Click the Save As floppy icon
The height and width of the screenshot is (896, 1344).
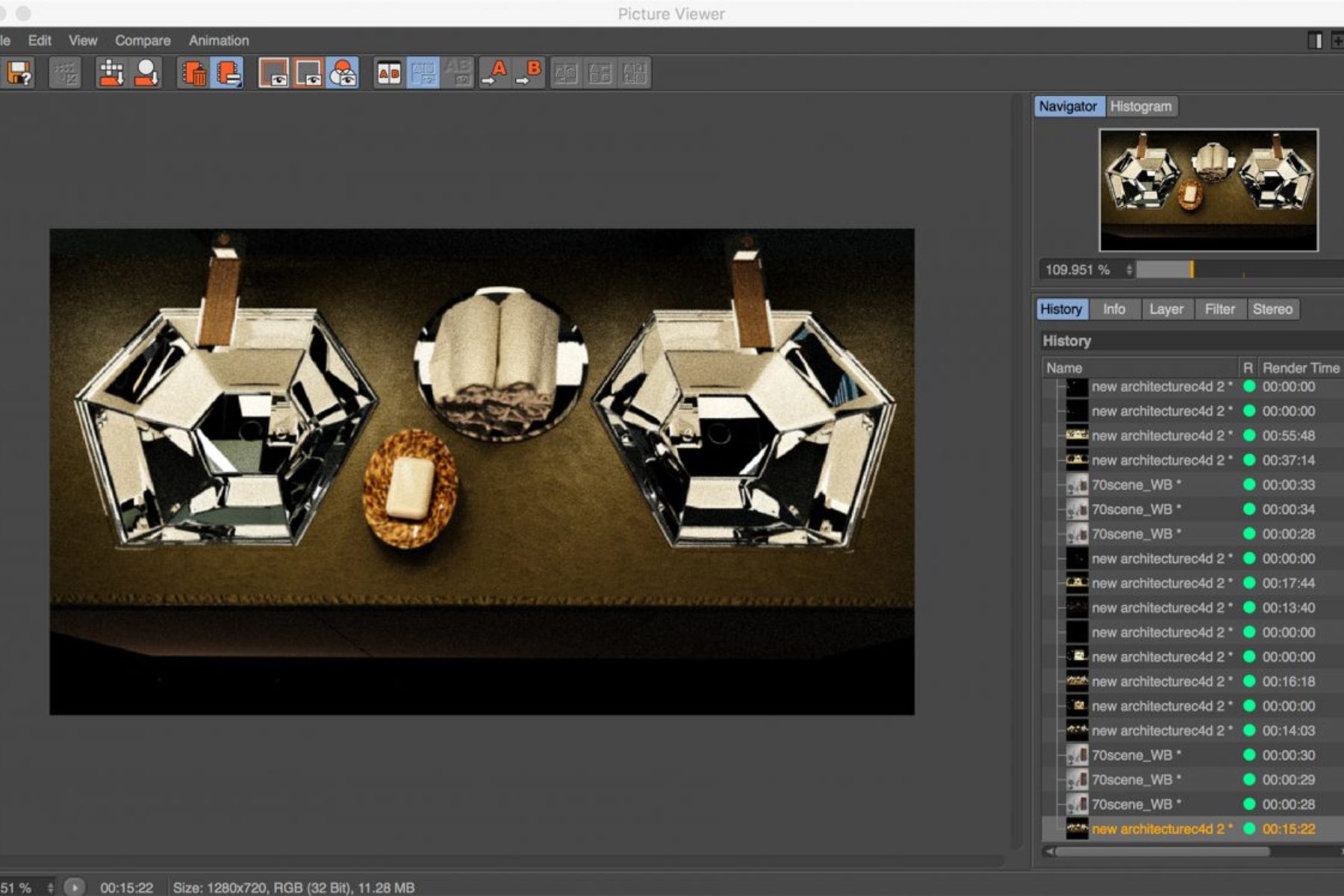(x=19, y=73)
